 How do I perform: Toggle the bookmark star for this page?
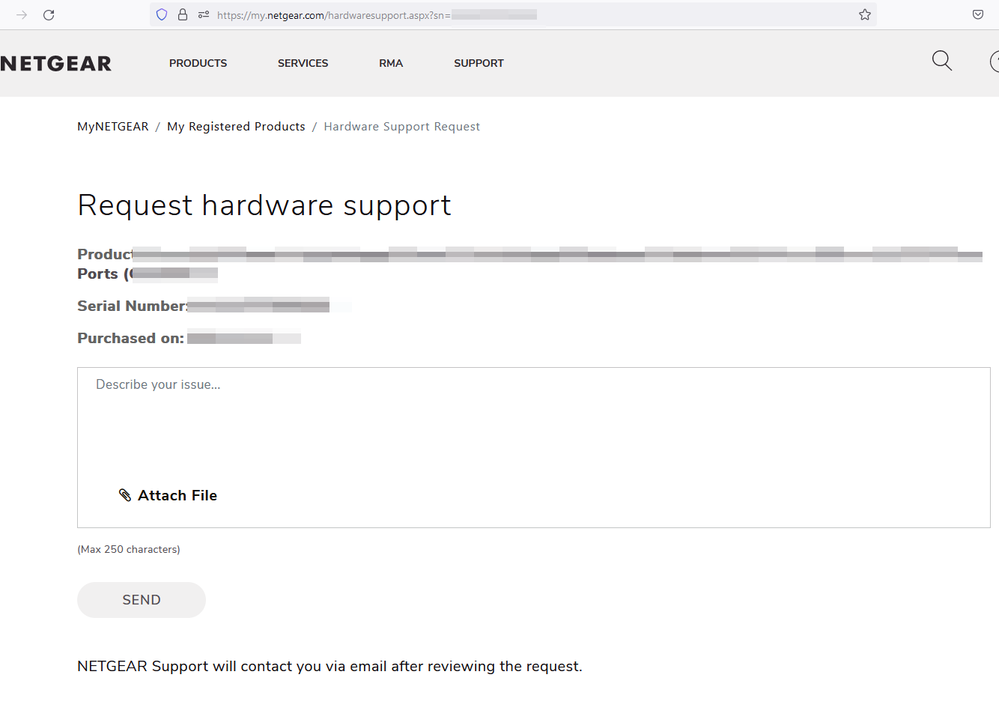coord(864,14)
